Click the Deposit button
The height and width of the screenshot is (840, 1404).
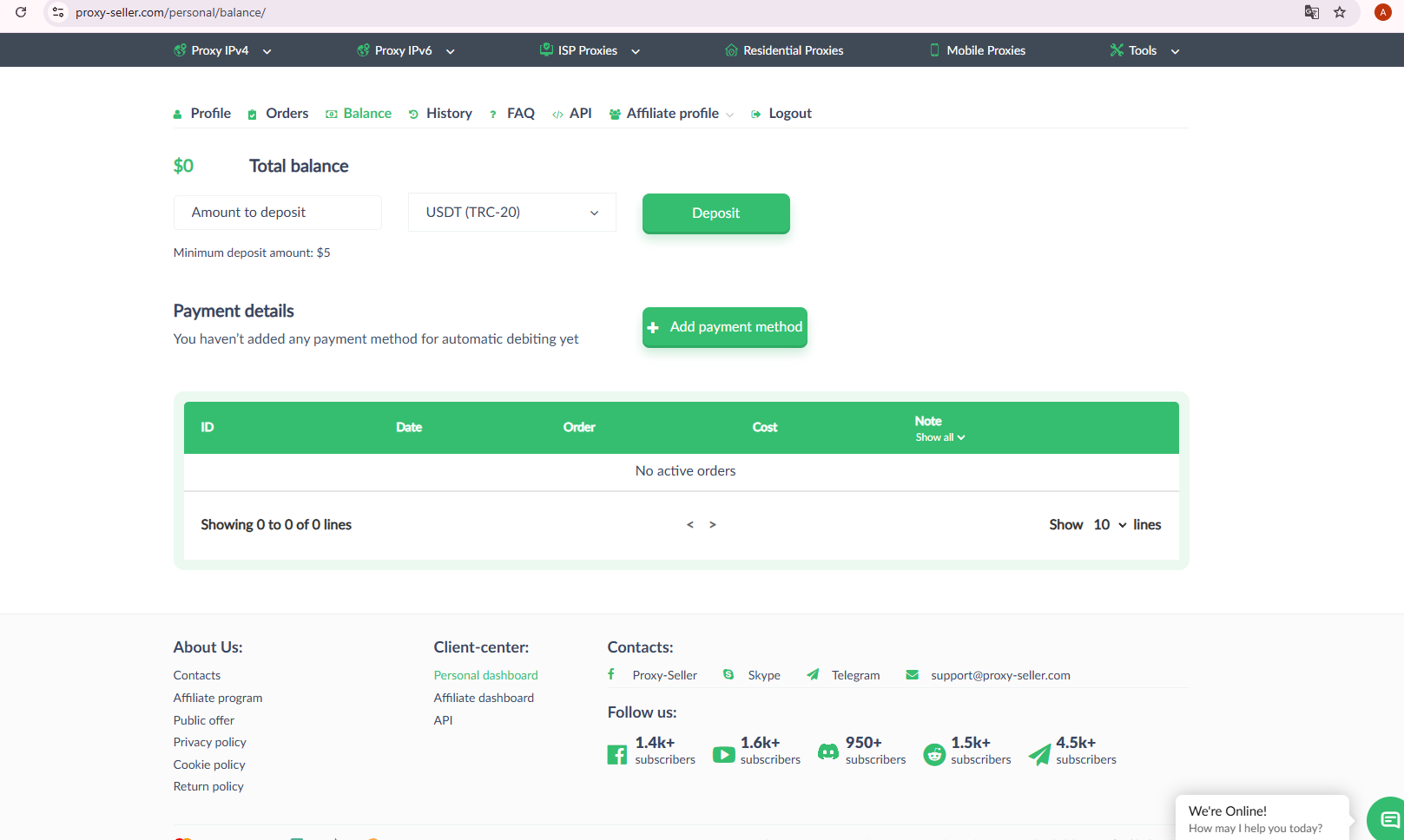[x=716, y=213]
